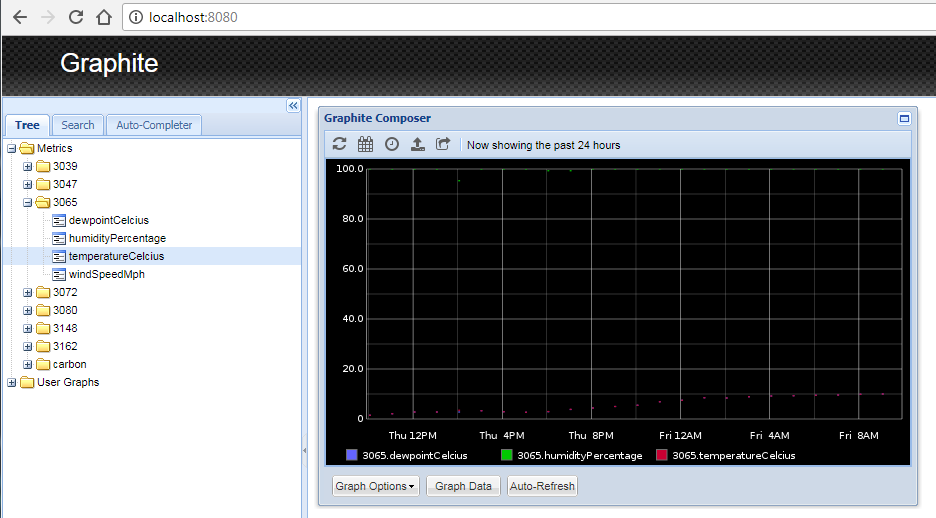
Task: Open the clock recent time range selector
Action: point(392,144)
